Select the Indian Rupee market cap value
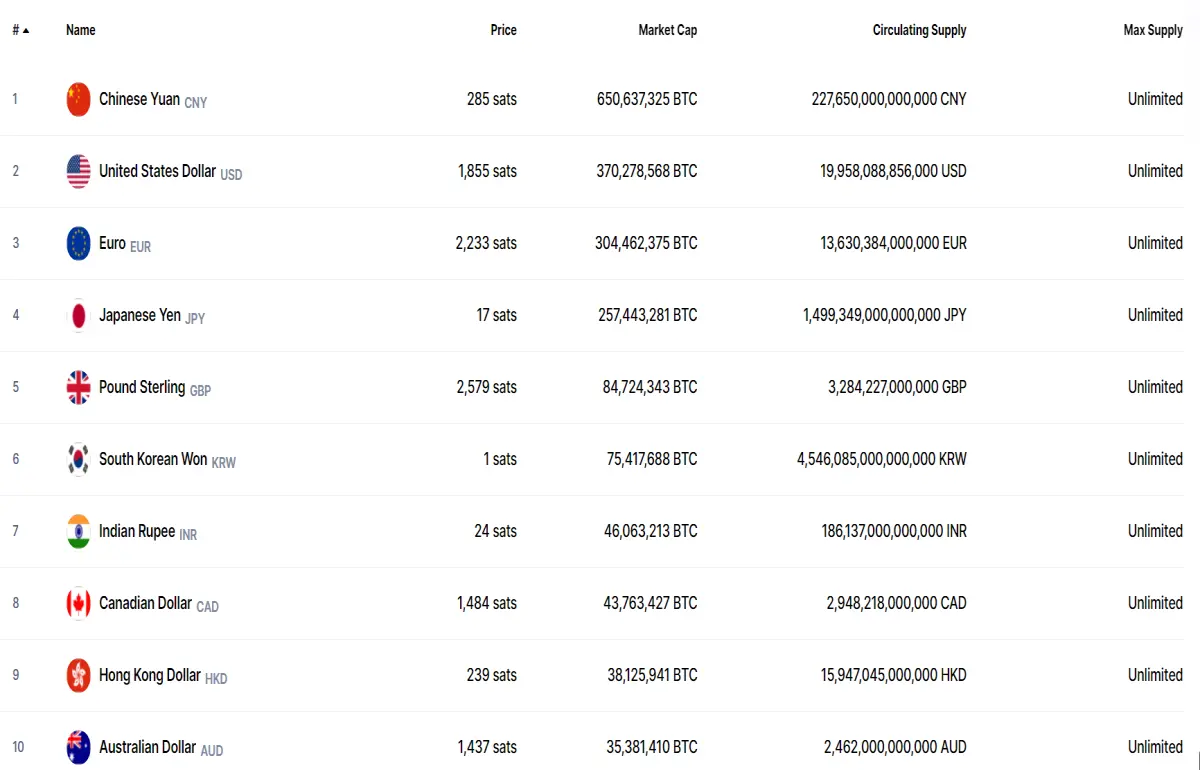Image resolution: width=1200 pixels, height=770 pixels. (x=651, y=531)
